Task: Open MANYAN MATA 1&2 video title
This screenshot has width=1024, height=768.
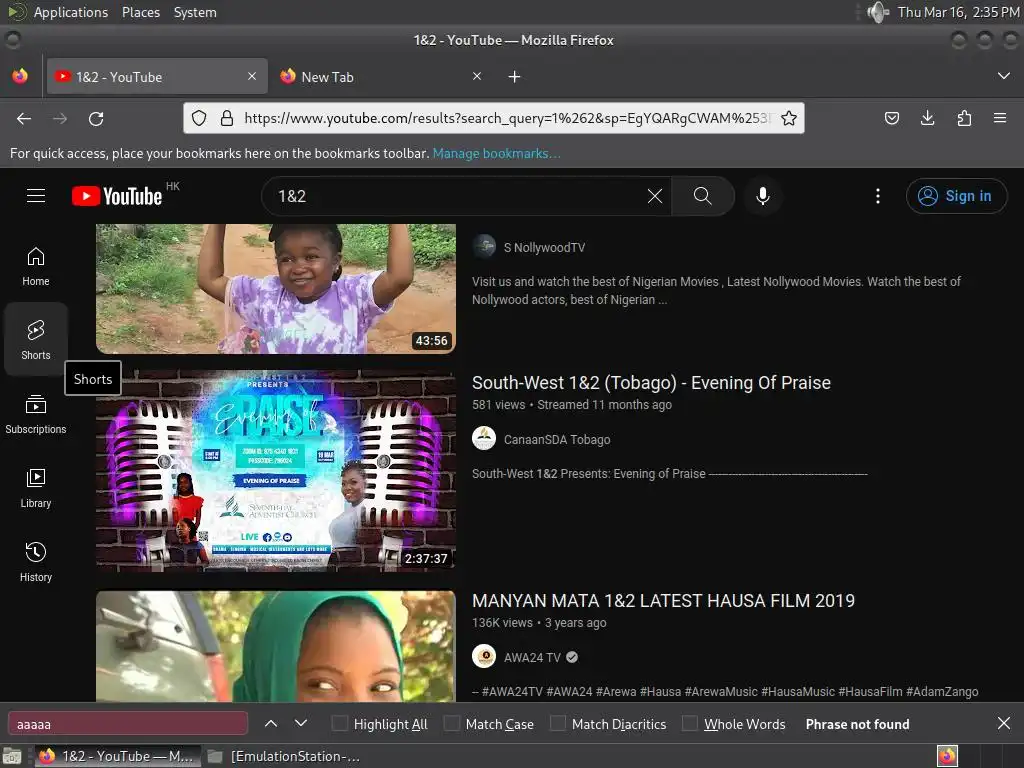Action: coord(663,601)
